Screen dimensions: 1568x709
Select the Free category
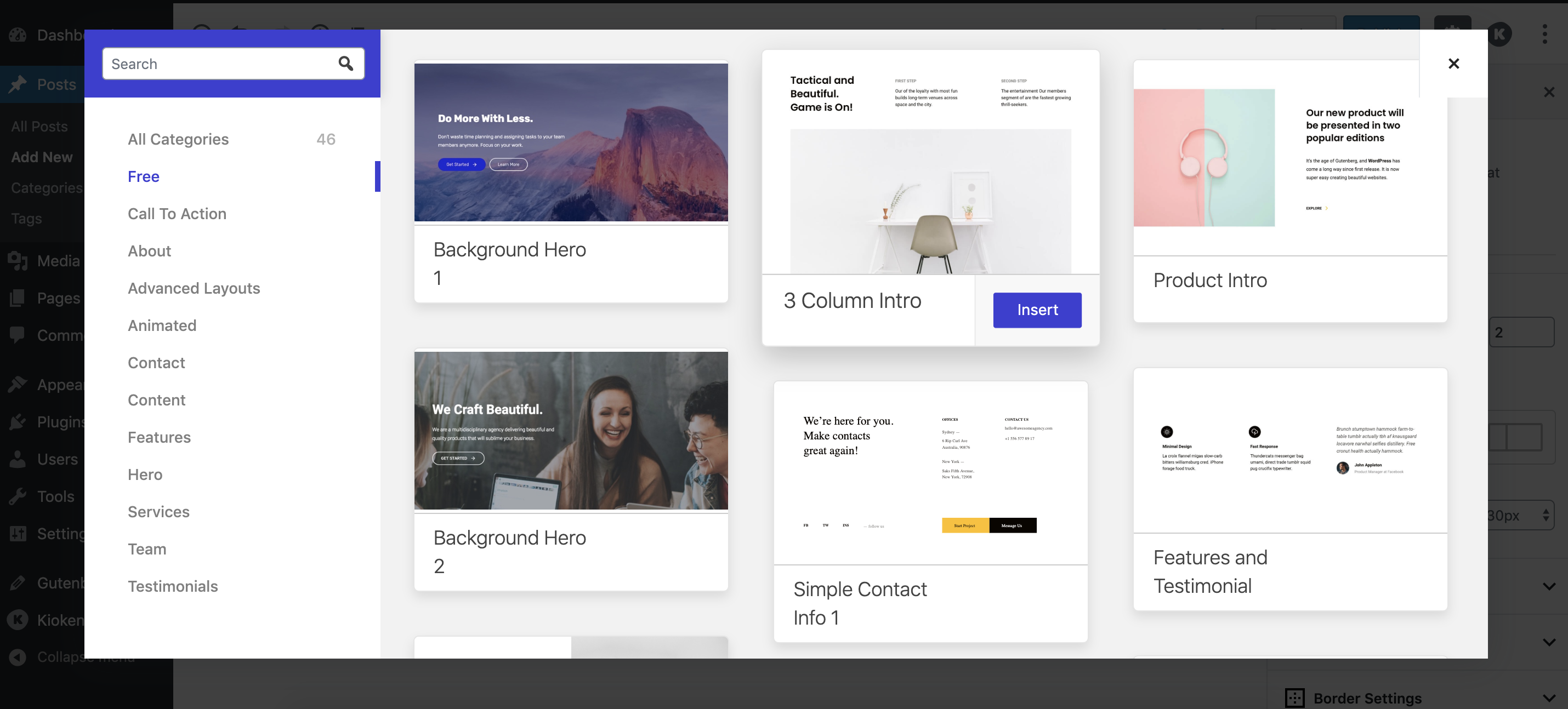pos(144,176)
